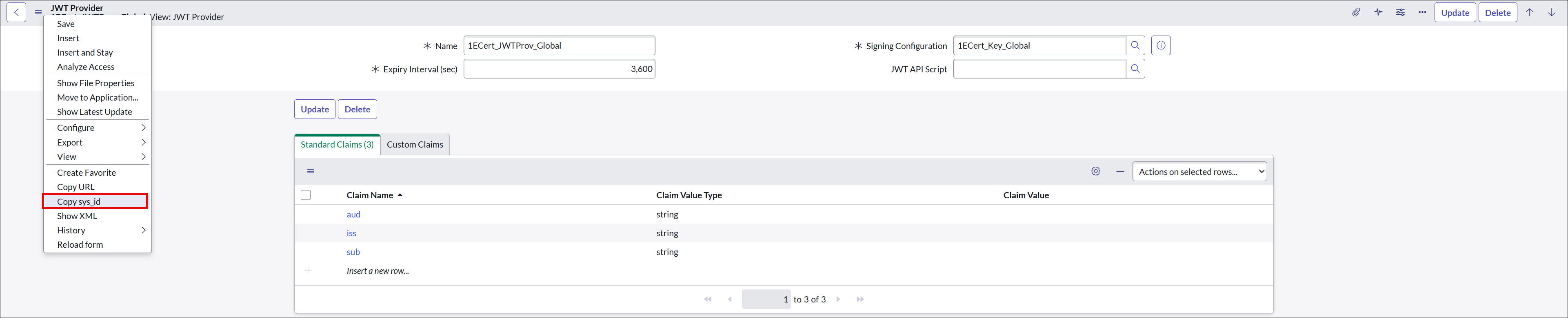This screenshot has width=1568, height=318.
Task: Preview Signing Configuration record info icon
Action: (x=1161, y=46)
